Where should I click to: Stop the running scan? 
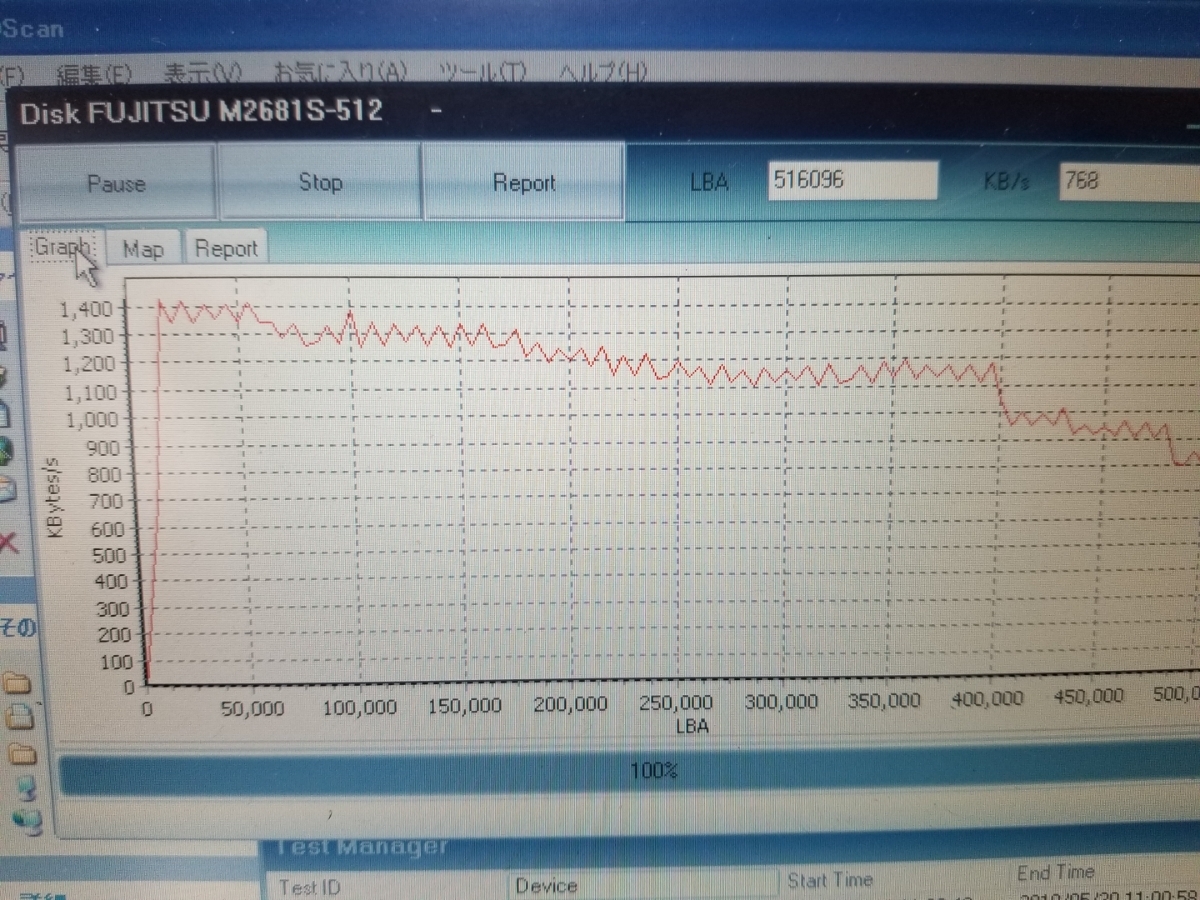pyautogui.click(x=320, y=182)
